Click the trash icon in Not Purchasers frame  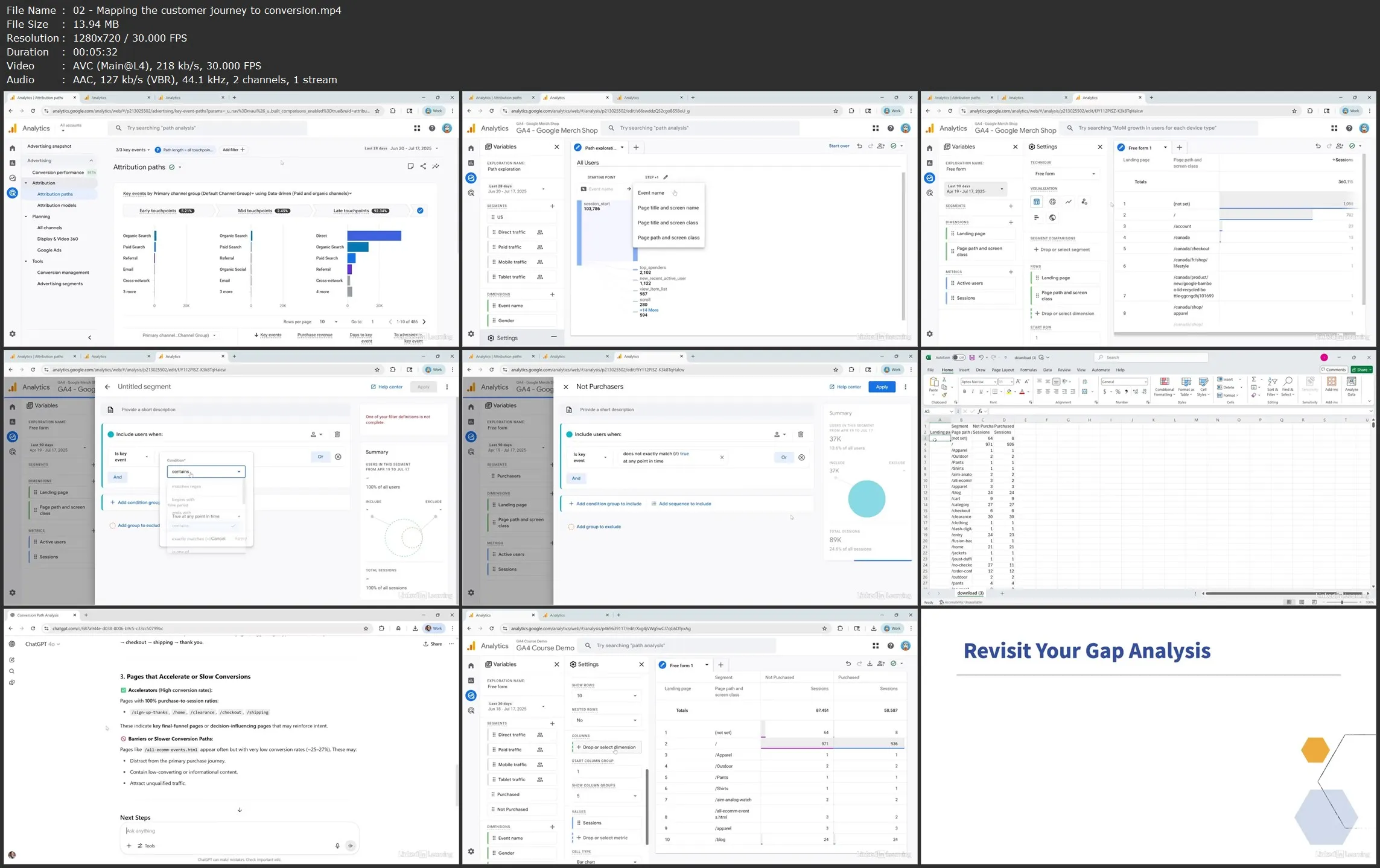801,434
